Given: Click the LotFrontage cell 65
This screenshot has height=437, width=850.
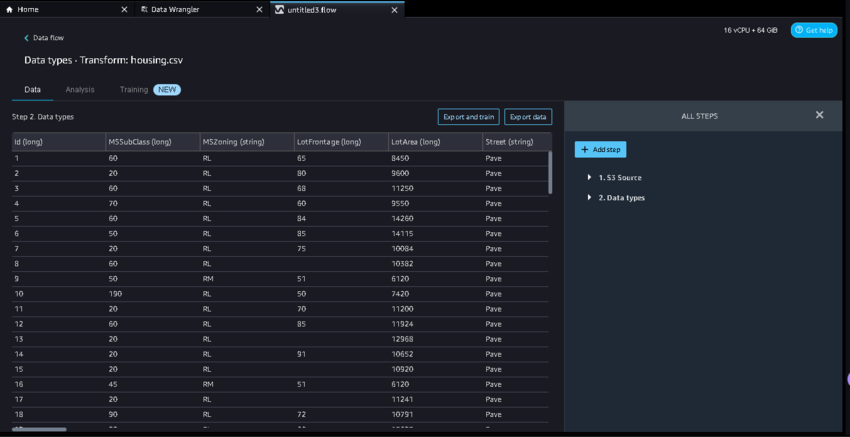Looking at the screenshot, I should tap(301, 158).
